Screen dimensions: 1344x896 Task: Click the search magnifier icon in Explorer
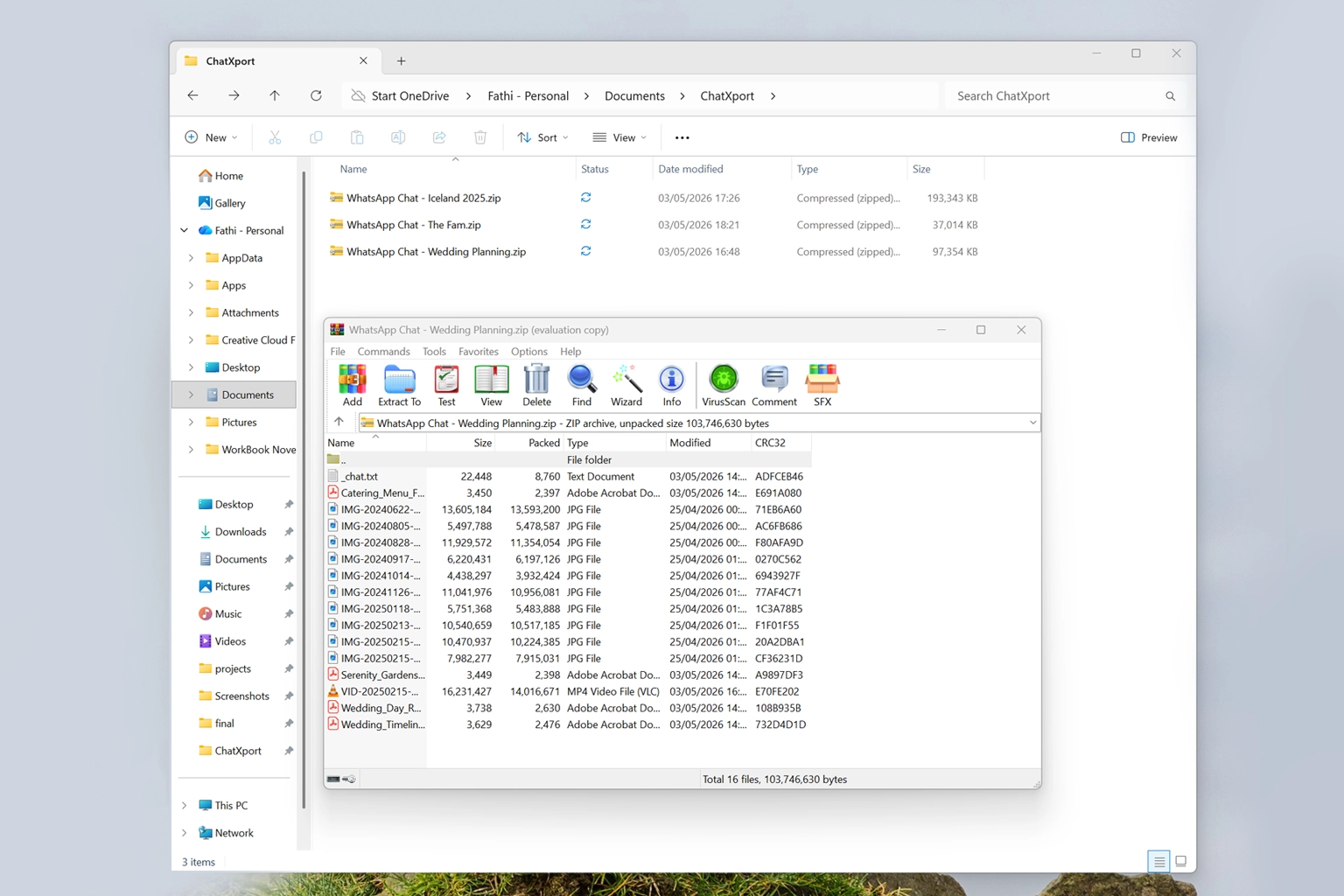click(x=1170, y=96)
